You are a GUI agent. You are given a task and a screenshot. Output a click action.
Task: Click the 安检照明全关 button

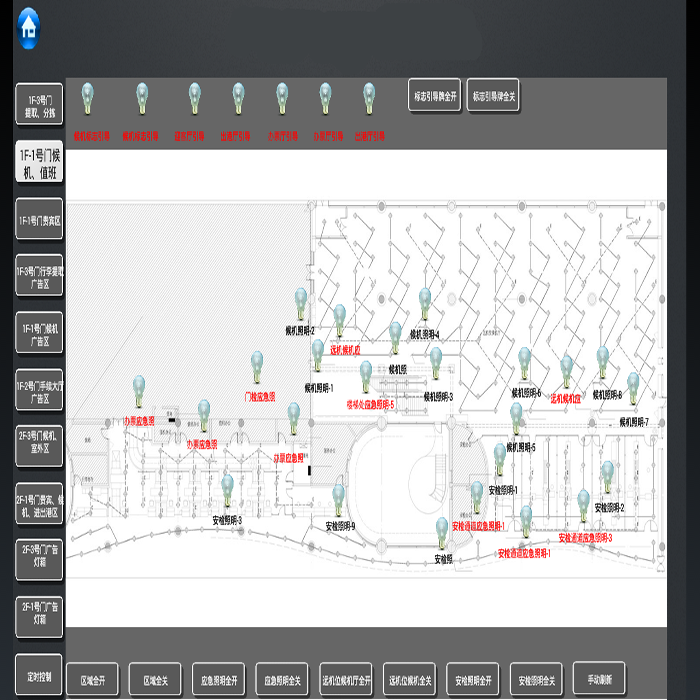(536, 679)
